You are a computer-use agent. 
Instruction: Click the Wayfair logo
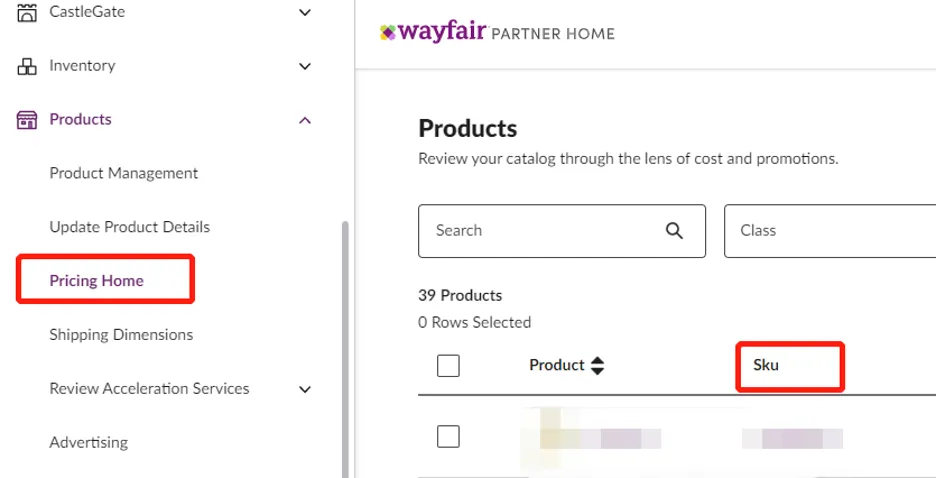(434, 32)
